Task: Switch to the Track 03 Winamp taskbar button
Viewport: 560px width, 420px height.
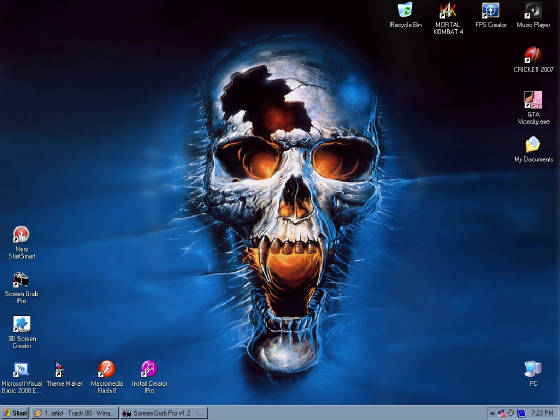Action: [x=74, y=413]
